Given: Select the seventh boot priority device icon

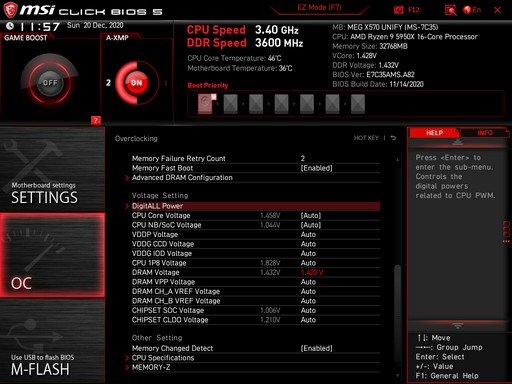Looking at the screenshot, I should pyautogui.click(x=358, y=104).
